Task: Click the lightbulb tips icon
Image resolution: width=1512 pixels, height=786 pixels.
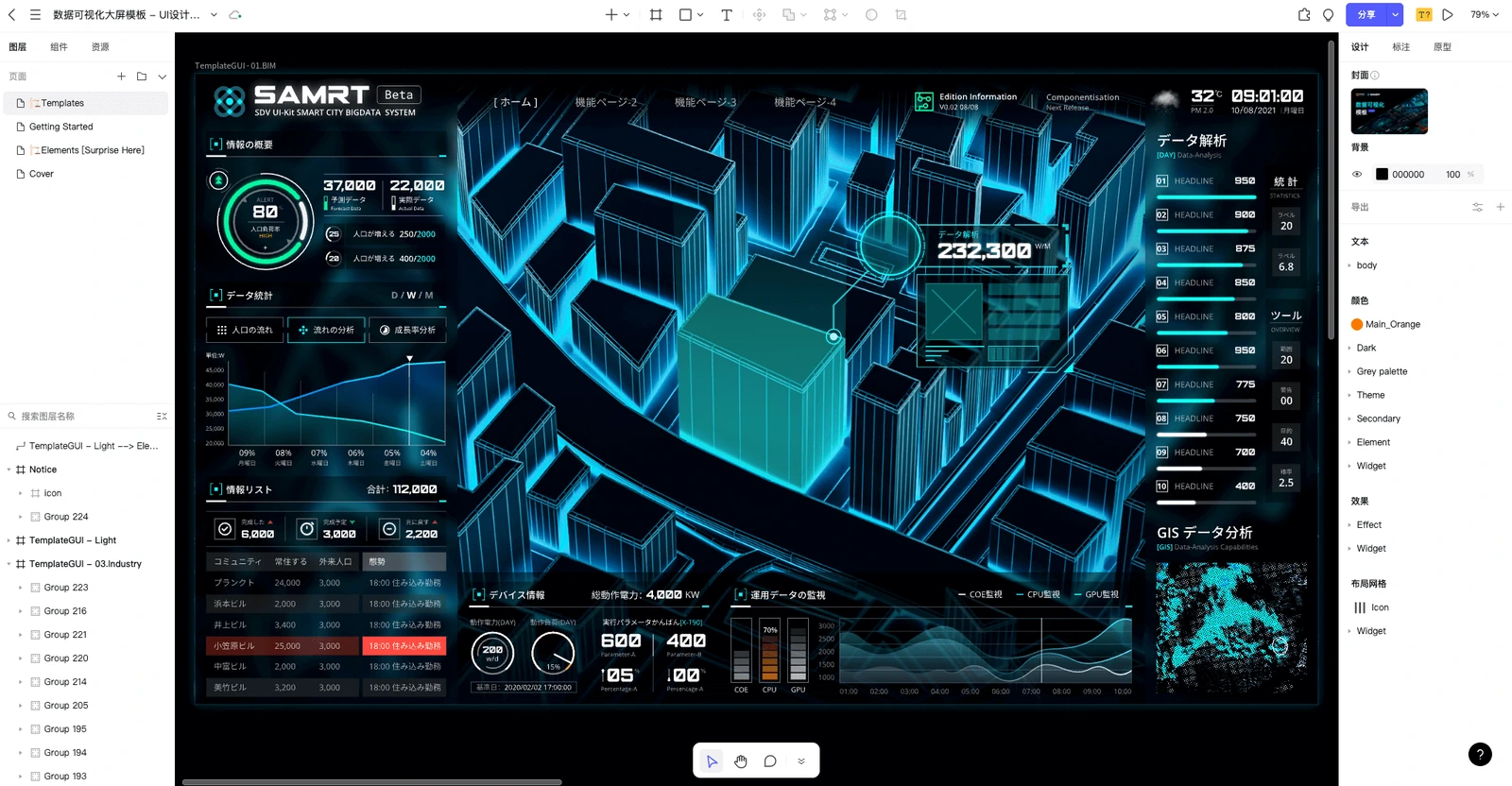Action: (1328, 15)
